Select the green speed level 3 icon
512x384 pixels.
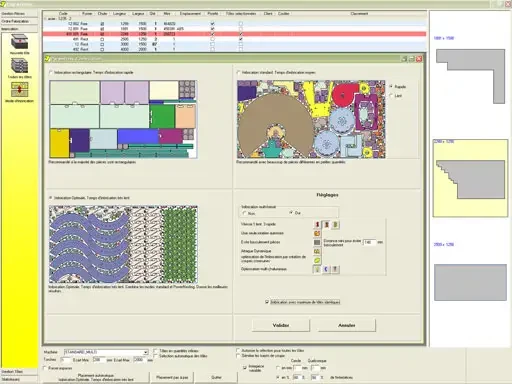pos(335,225)
